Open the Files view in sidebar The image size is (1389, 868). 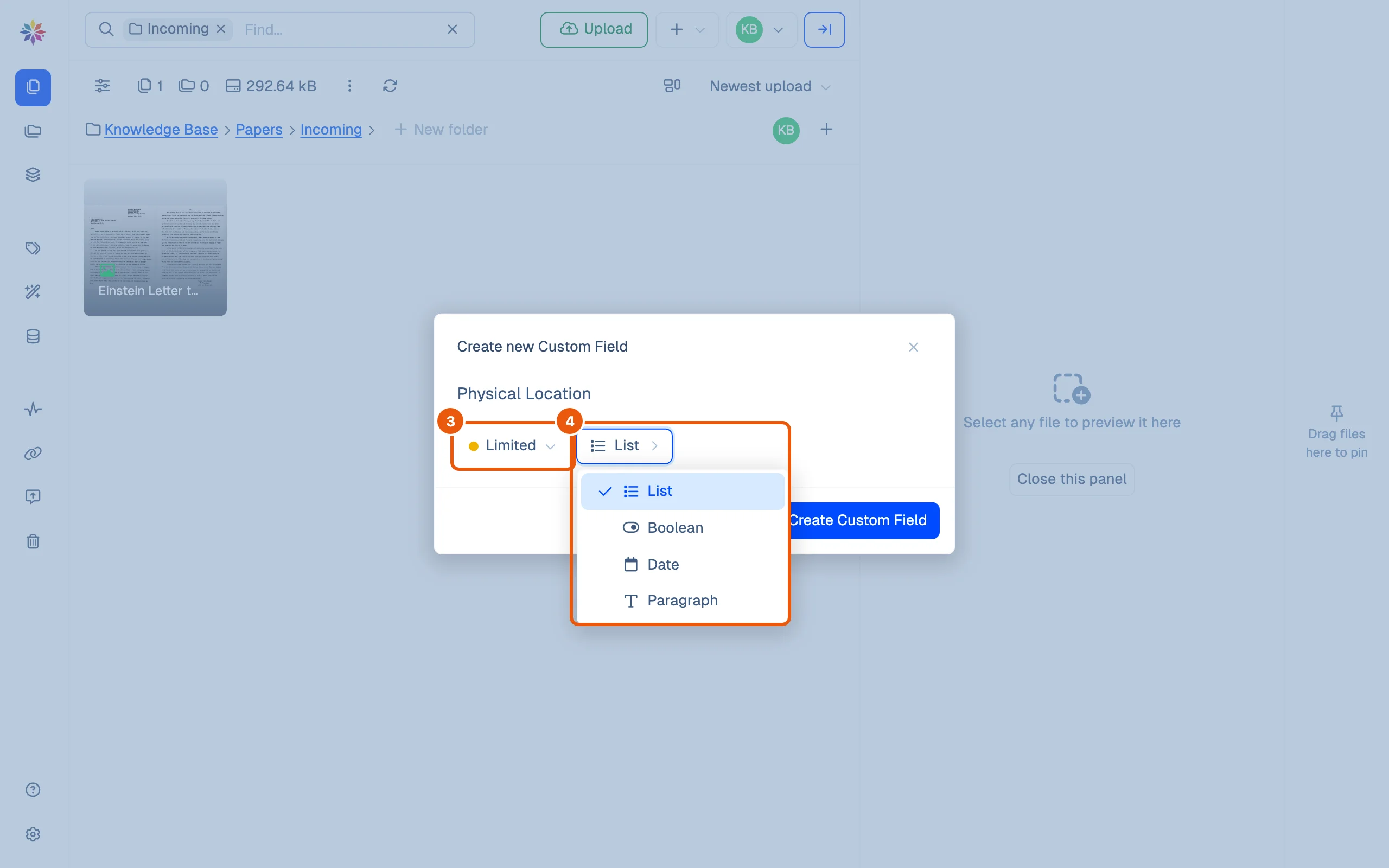click(33, 87)
